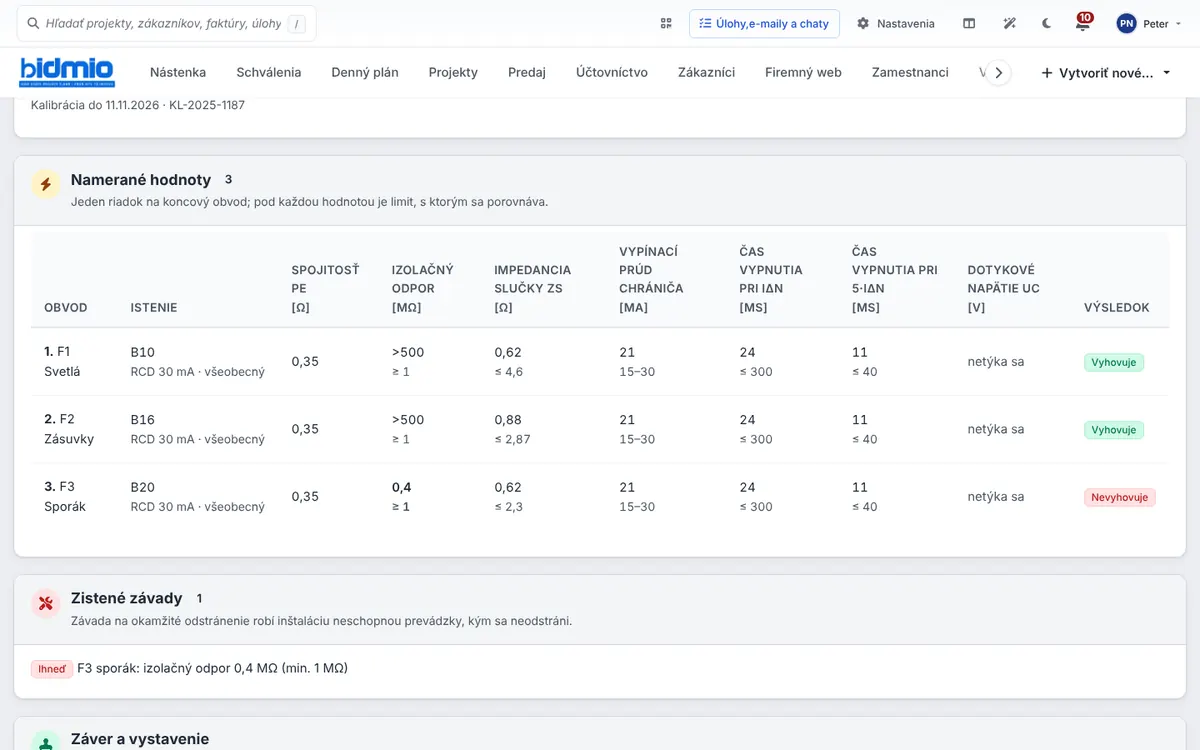
Task: Click the bidmio logo
Action: (x=68, y=72)
